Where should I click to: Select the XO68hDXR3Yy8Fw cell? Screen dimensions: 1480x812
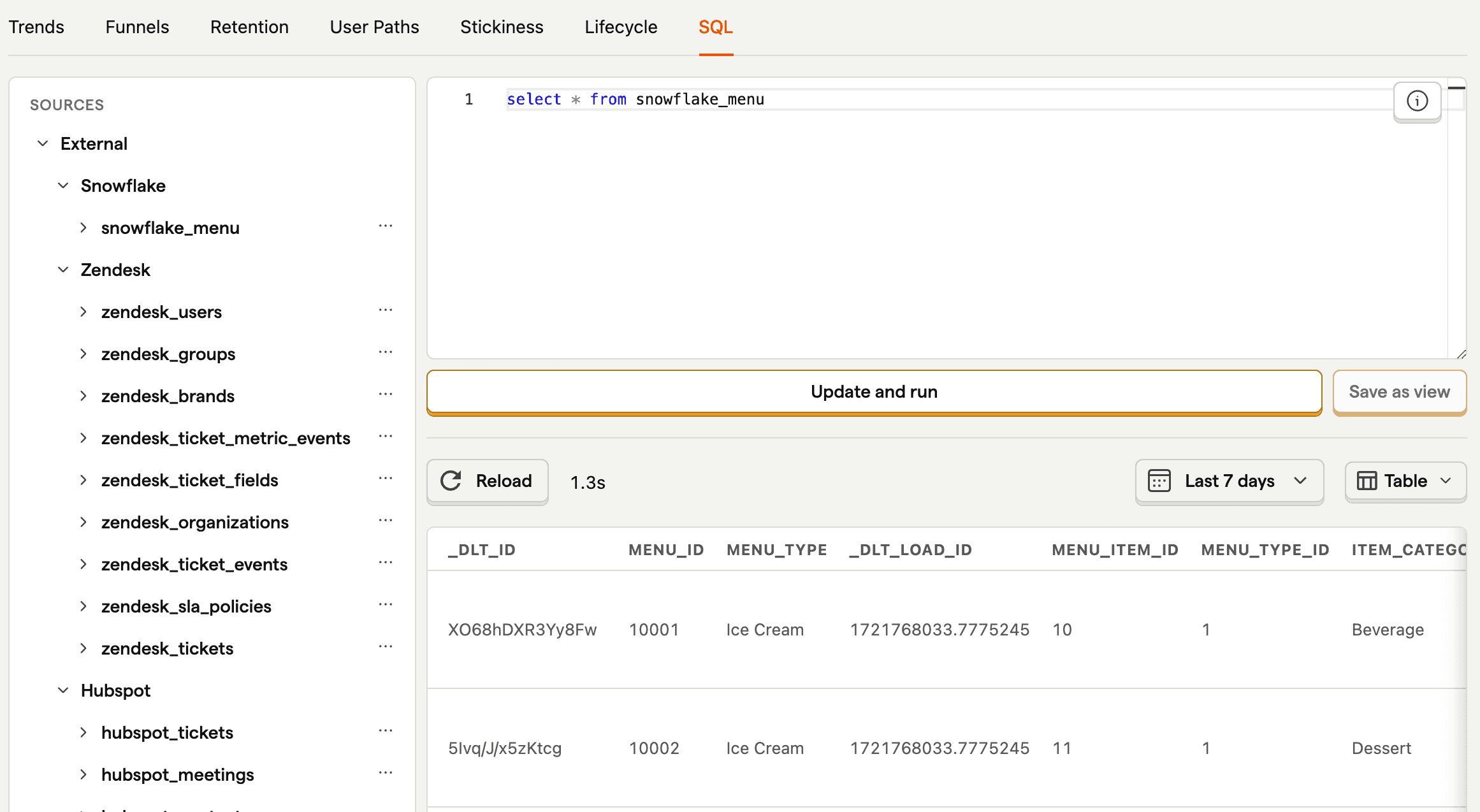(522, 630)
